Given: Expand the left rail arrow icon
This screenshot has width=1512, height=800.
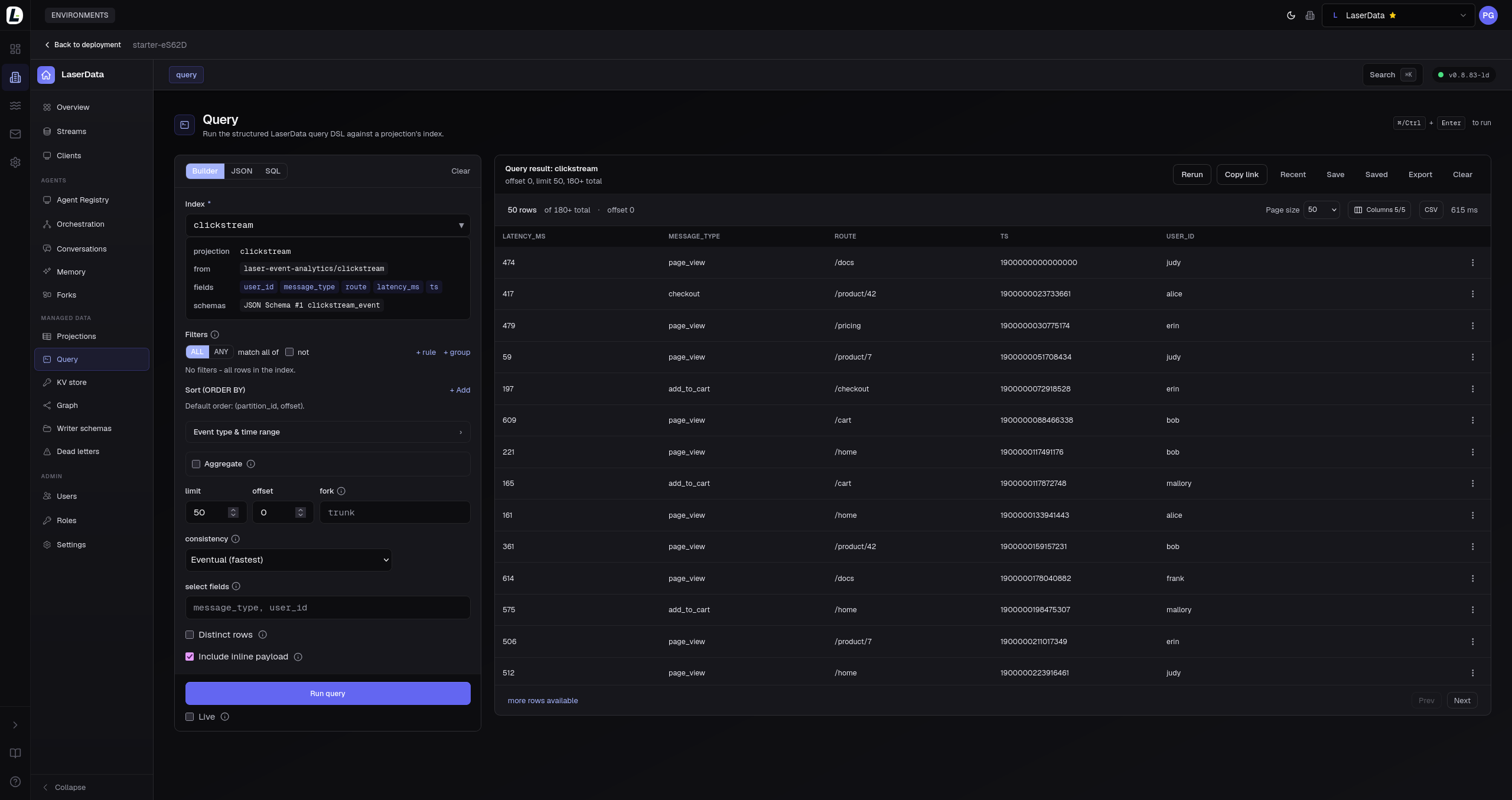Looking at the screenshot, I should pos(15,725).
